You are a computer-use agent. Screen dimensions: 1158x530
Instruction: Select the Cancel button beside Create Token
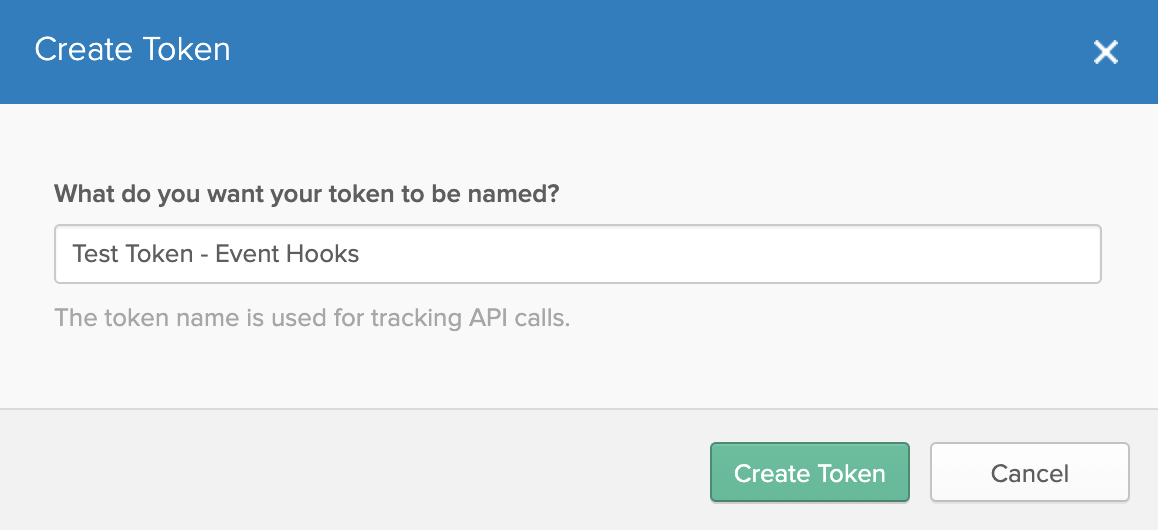1029,473
